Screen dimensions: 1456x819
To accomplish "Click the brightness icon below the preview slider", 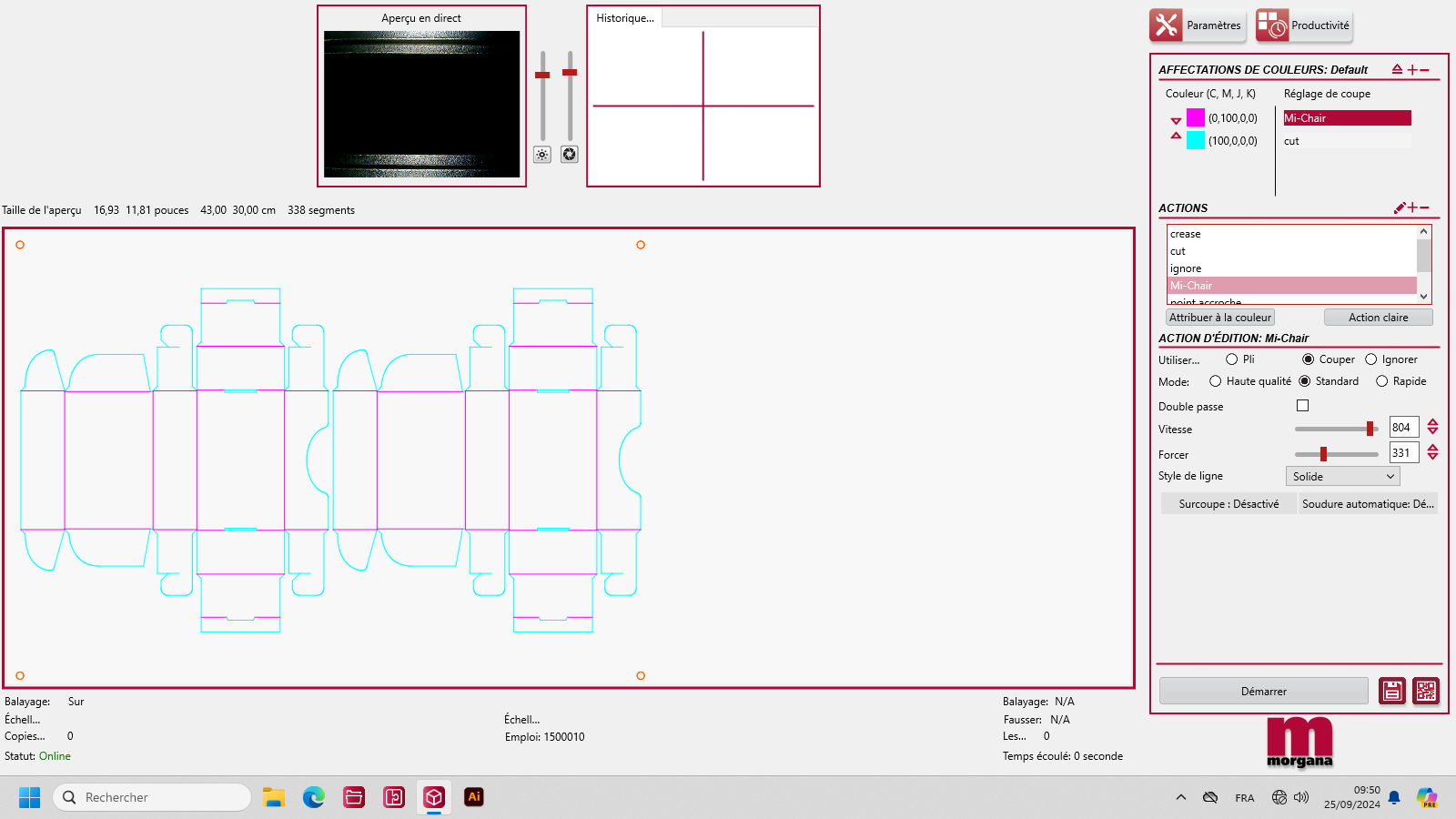I will pyautogui.click(x=542, y=155).
